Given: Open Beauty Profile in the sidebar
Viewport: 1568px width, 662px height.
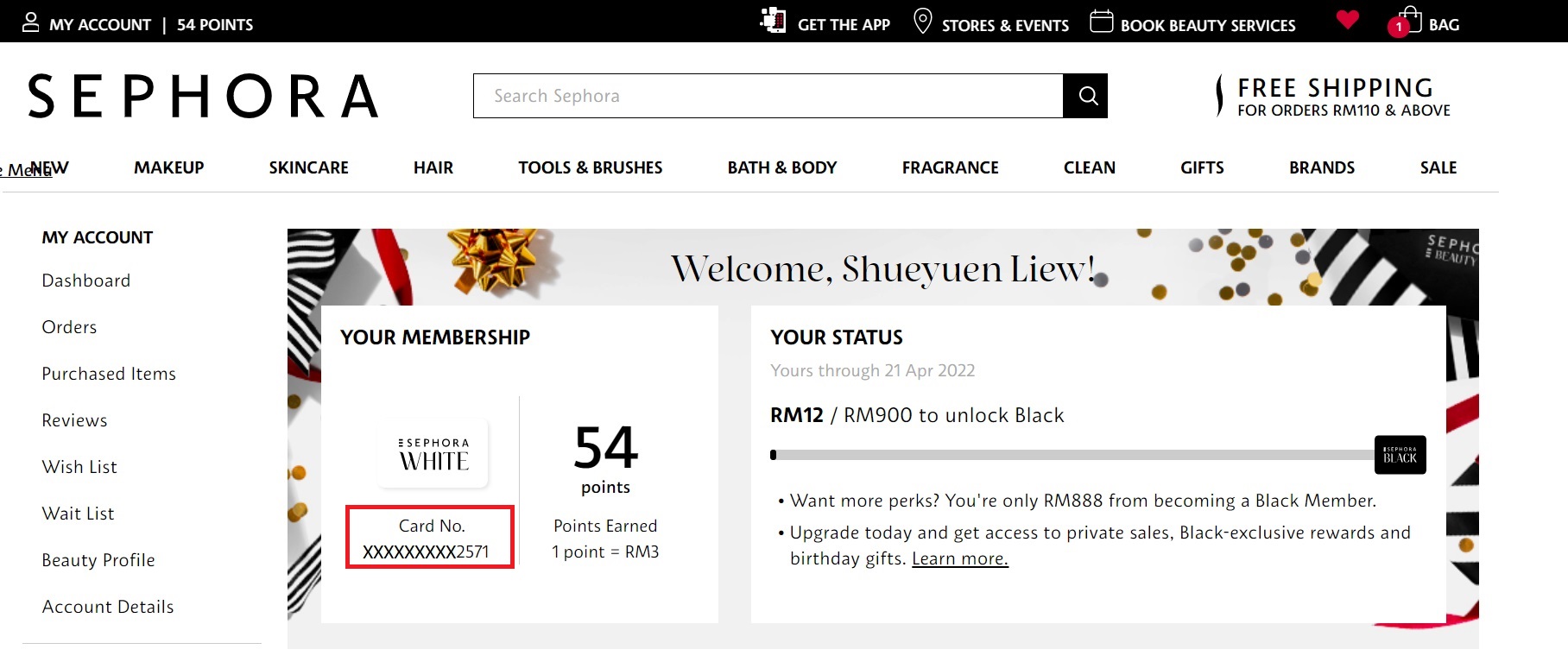Looking at the screenshot, I should pos(98,560).
